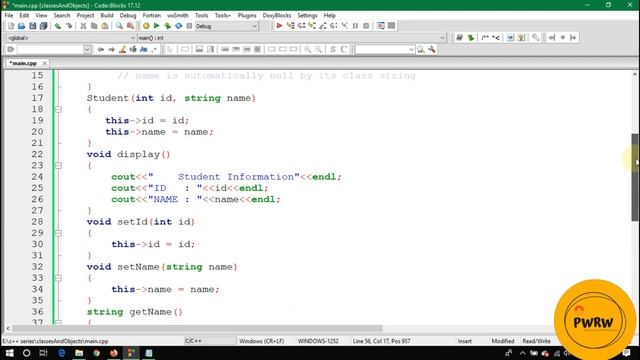Click the DoxyBlocks block comment icon

pos(485,38)
